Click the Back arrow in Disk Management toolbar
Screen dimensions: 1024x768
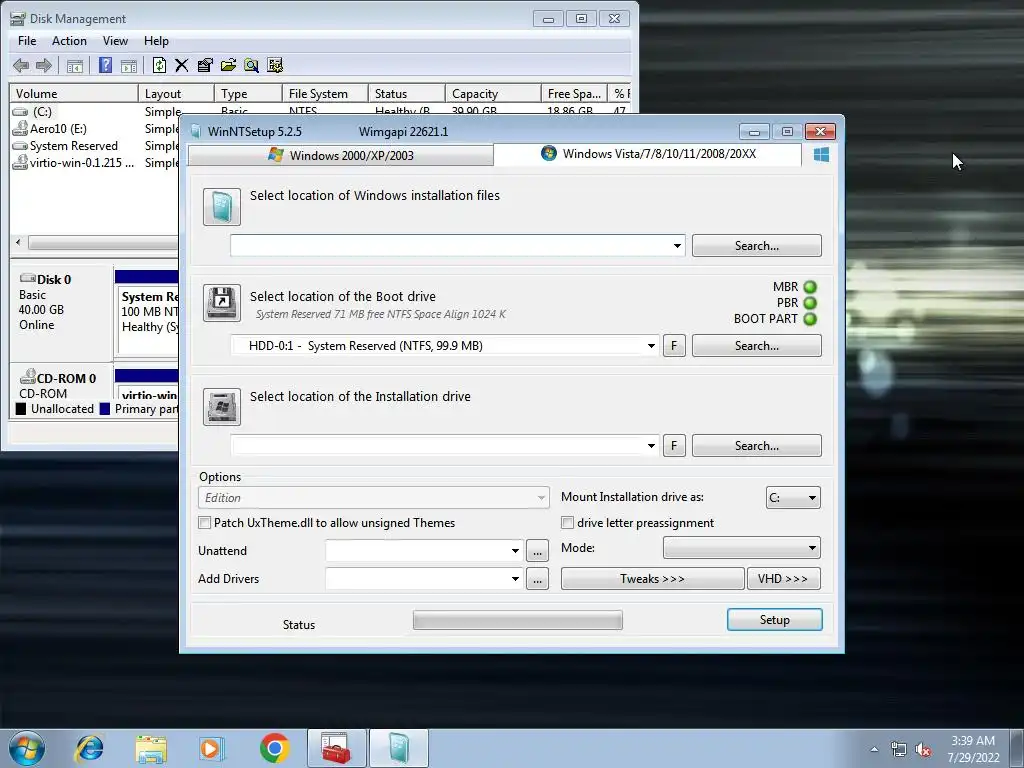pos(21,65)
